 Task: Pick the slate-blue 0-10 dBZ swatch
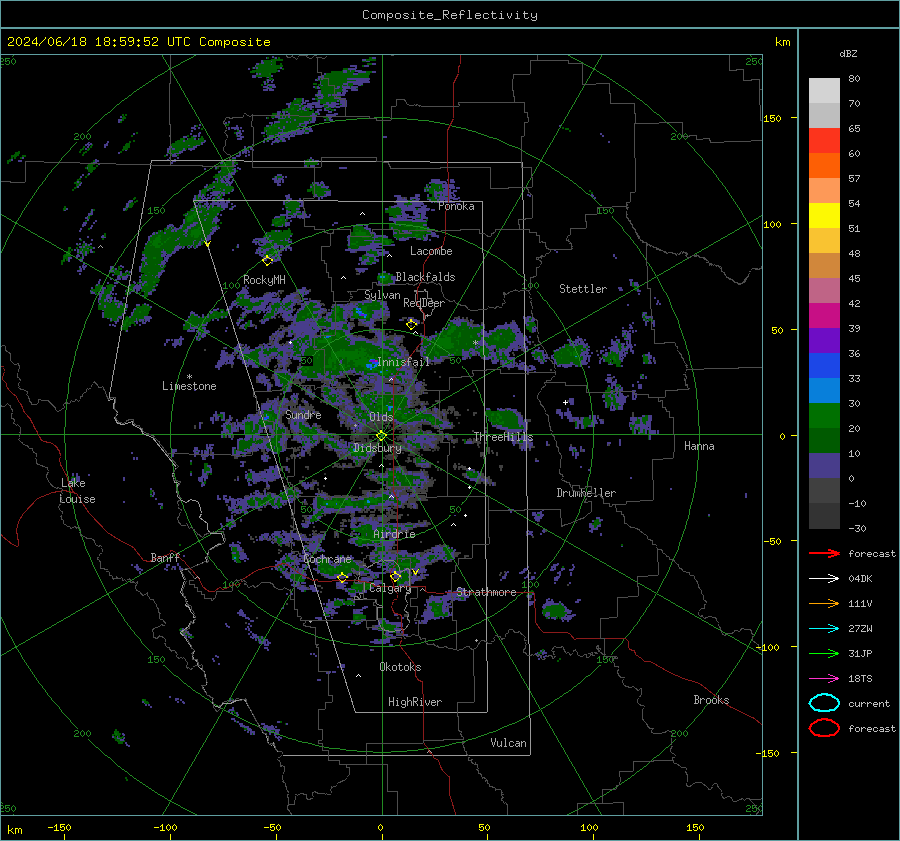click(824, 465)
